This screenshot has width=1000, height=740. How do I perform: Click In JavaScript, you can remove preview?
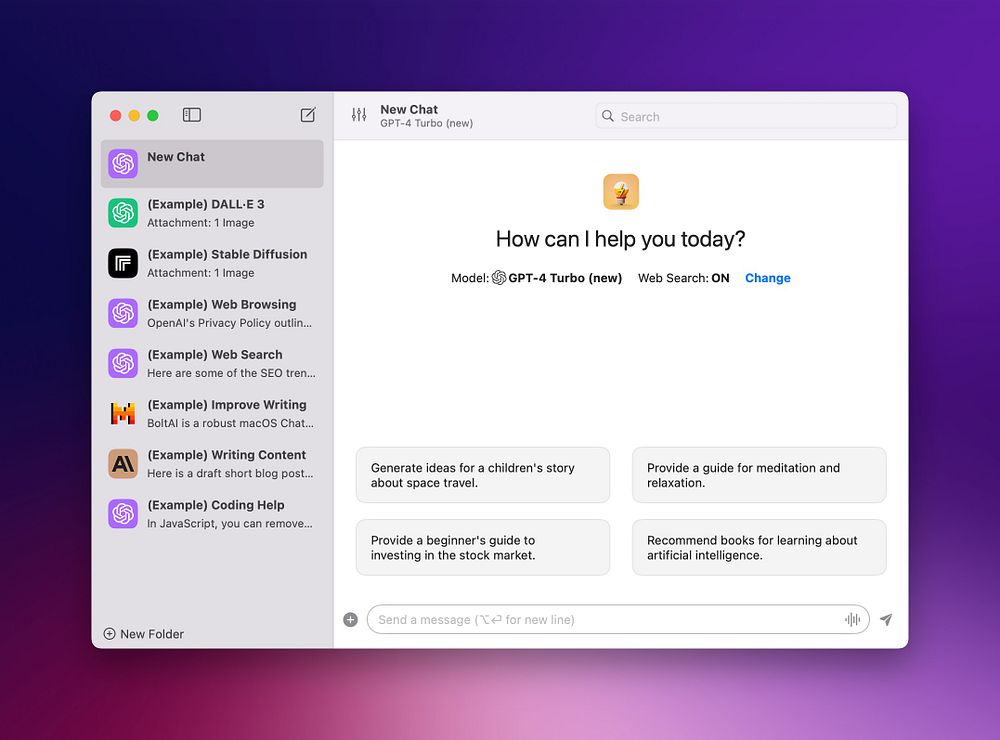tap(230, 524)
